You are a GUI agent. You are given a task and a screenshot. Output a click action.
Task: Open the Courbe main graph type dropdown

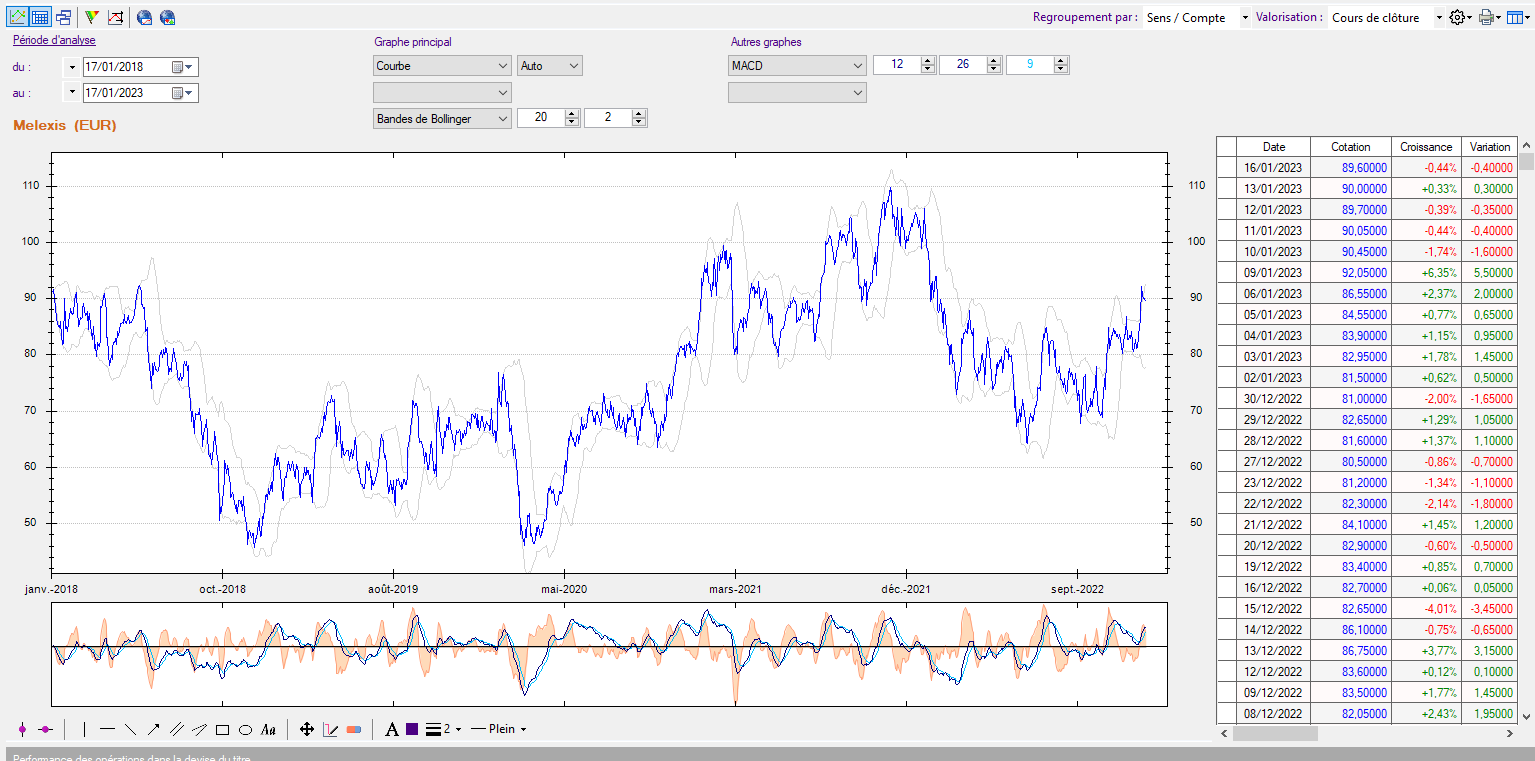tap(442, 66)
